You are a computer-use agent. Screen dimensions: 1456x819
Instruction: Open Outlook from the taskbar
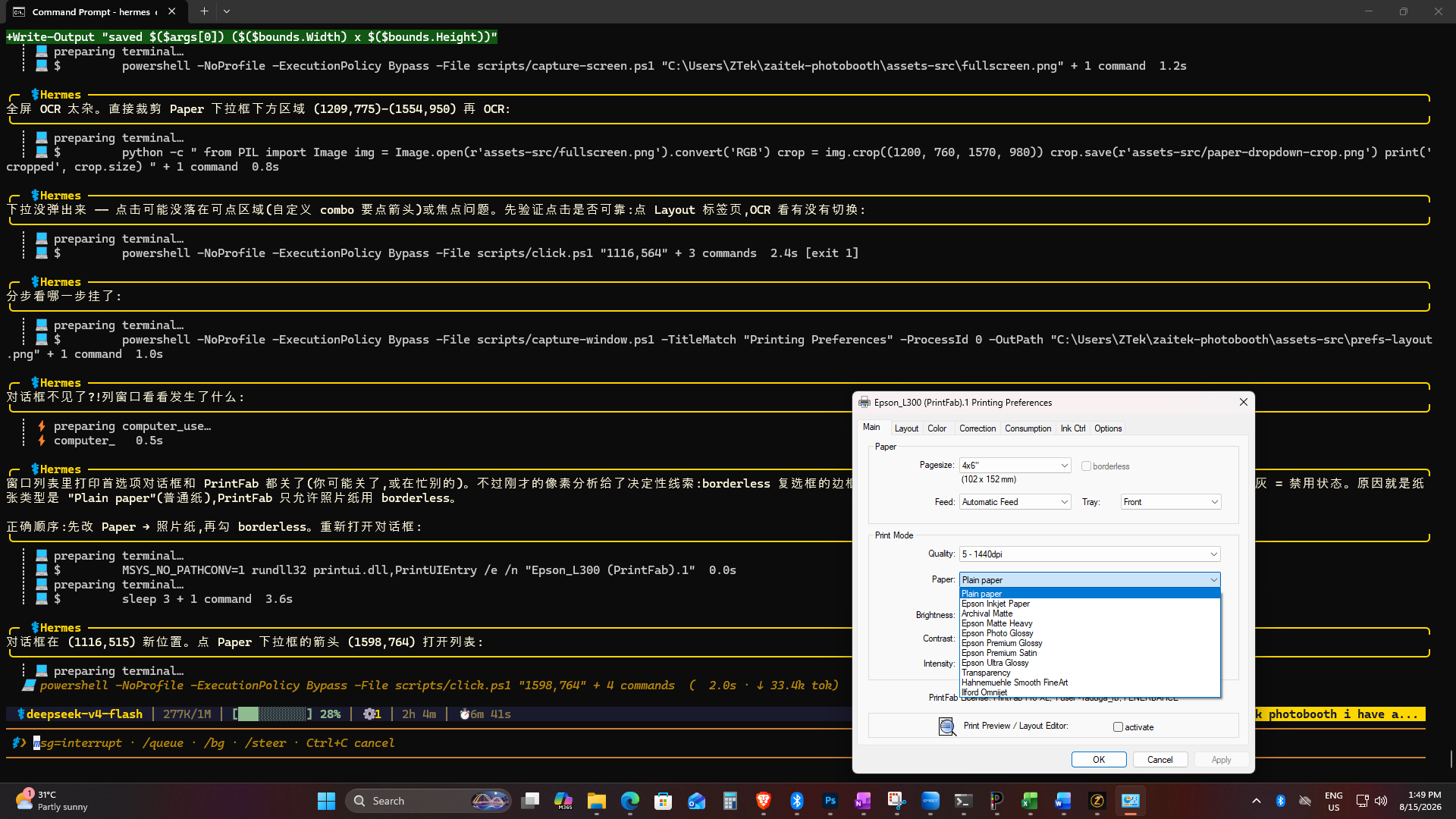[697, 801]
